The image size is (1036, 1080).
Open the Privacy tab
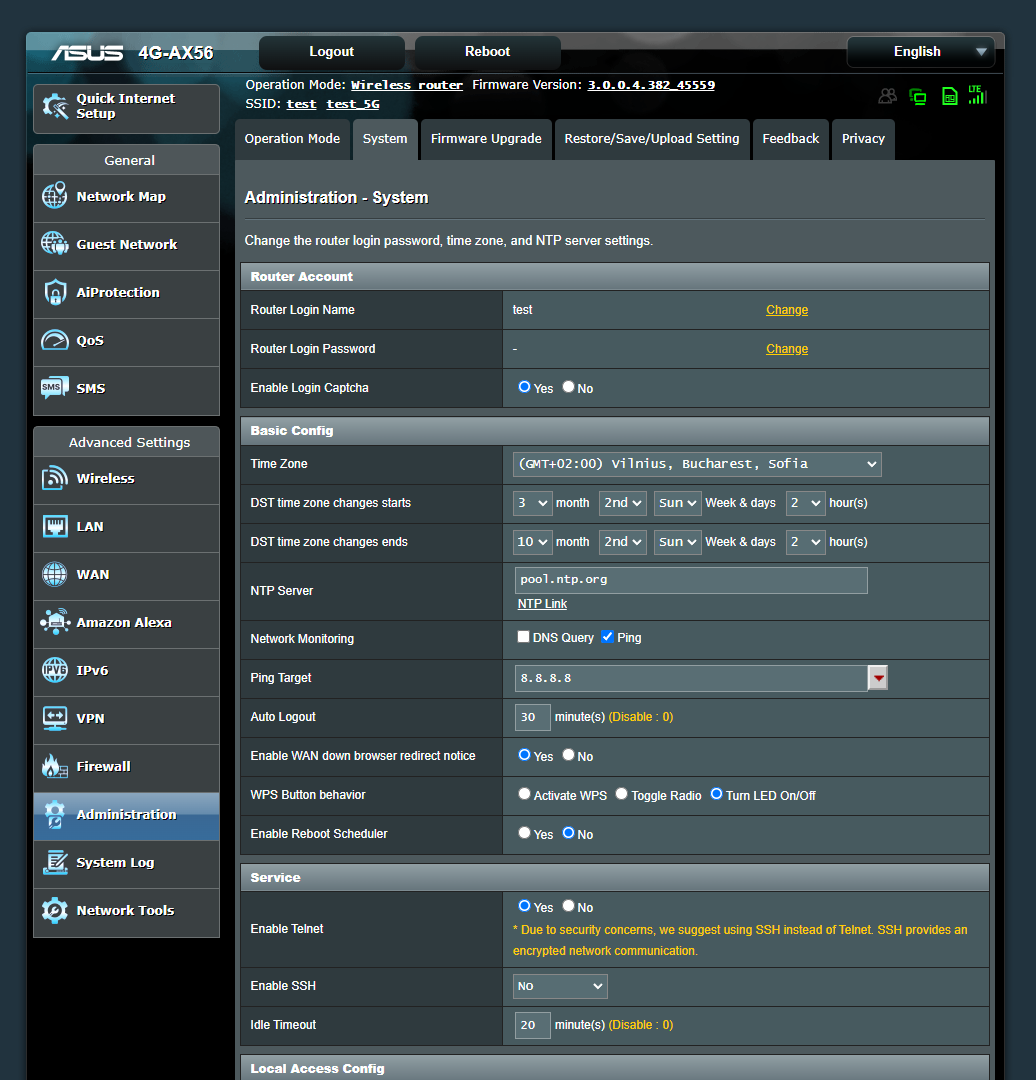point(863,139)
